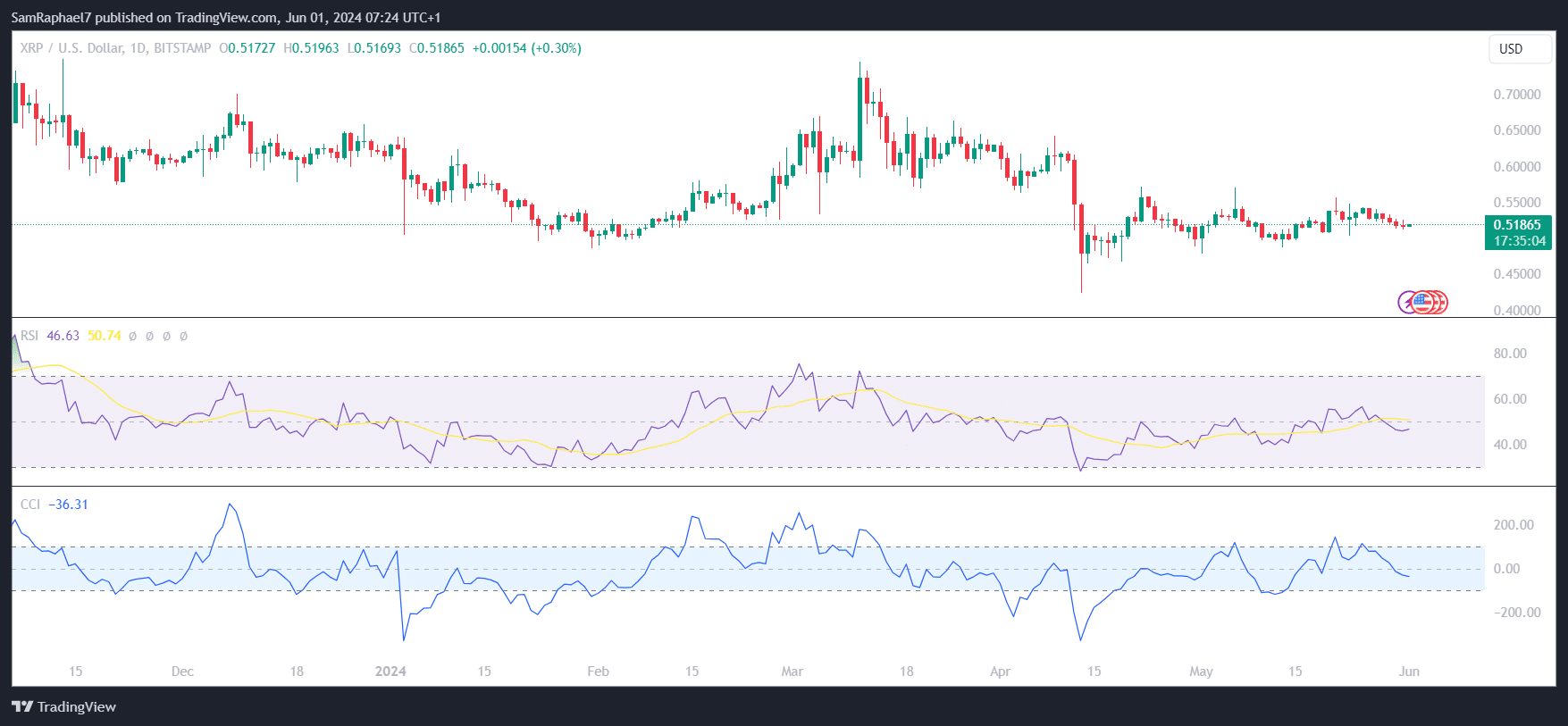Click the May label on time axis
This screenshot has width=1568, height=726.
[x=1201, y=672]
